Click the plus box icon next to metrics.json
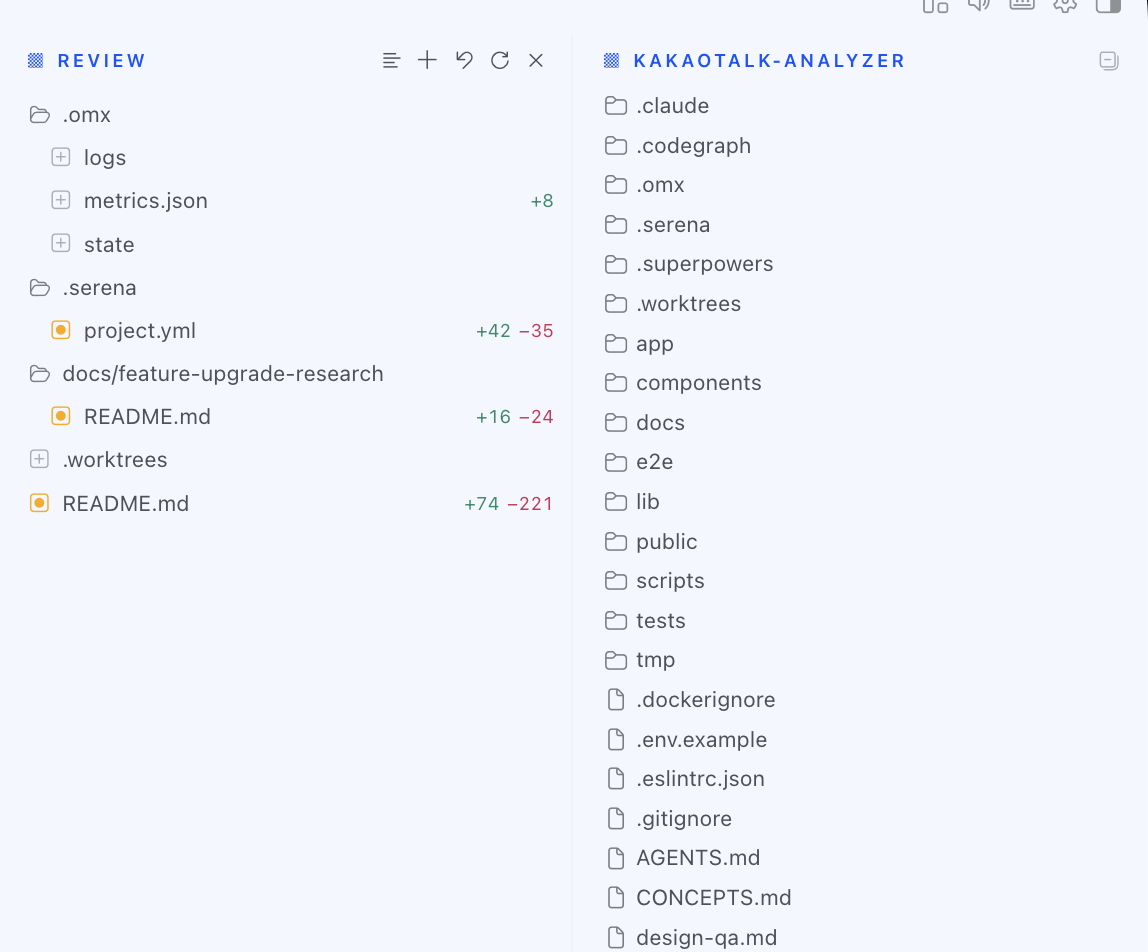1148x952 pixels. (61, 200)
